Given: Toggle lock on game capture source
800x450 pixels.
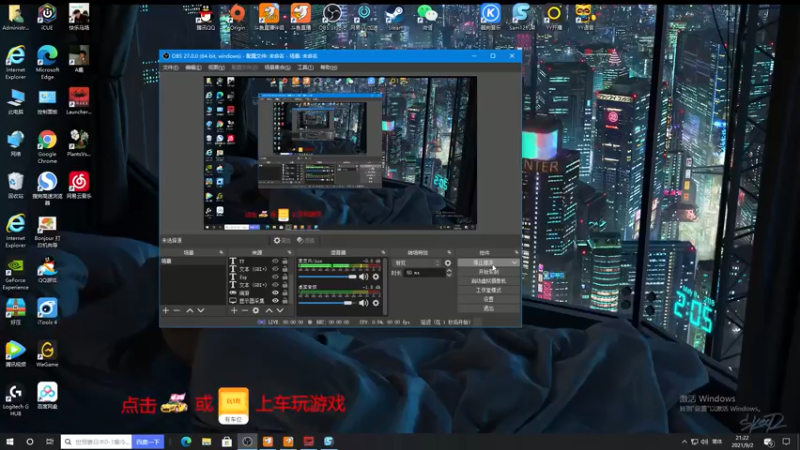Looking at the screenshot, I should (x=285, y=293).
